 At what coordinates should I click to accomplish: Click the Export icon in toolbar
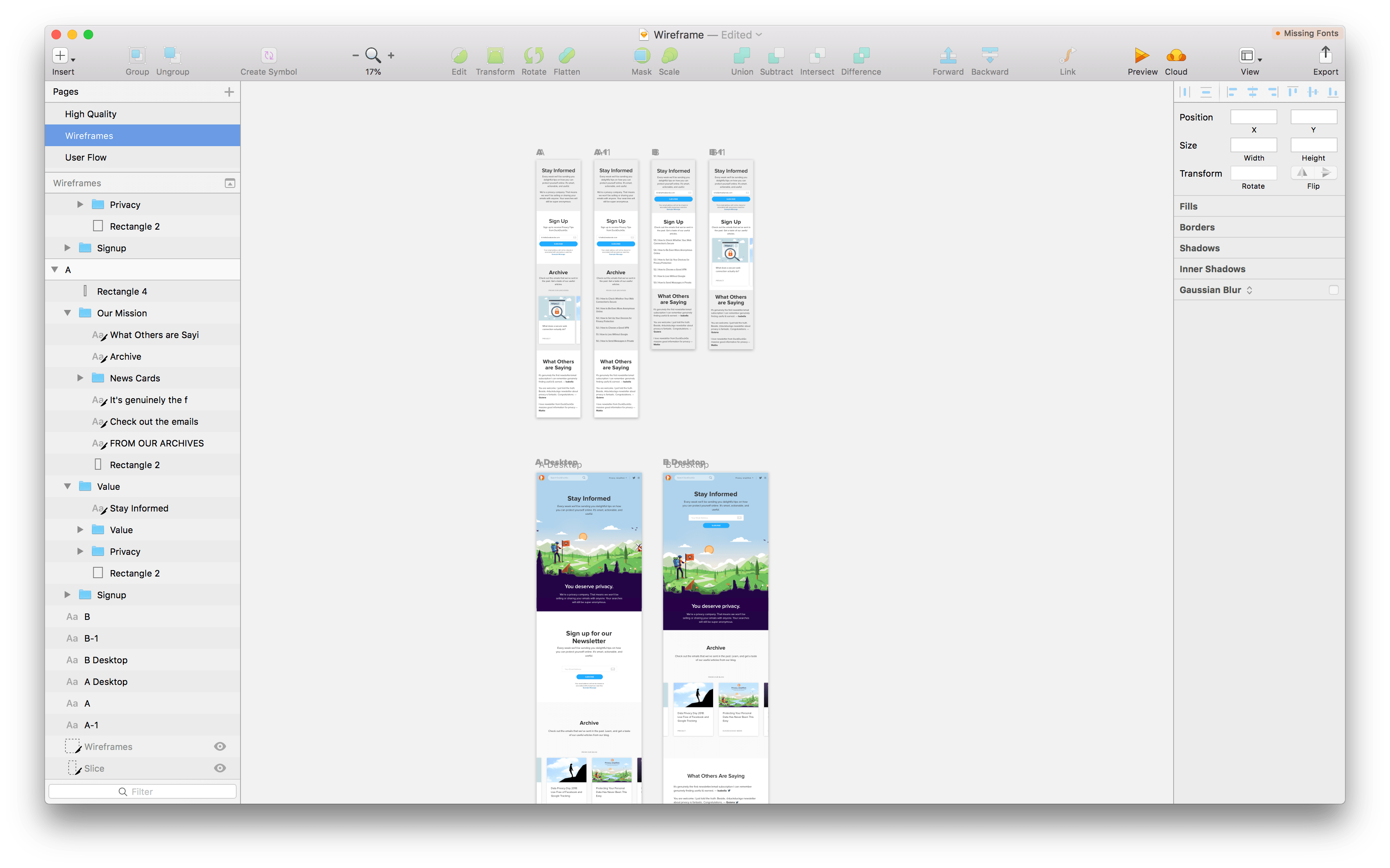coord(1325,56)
